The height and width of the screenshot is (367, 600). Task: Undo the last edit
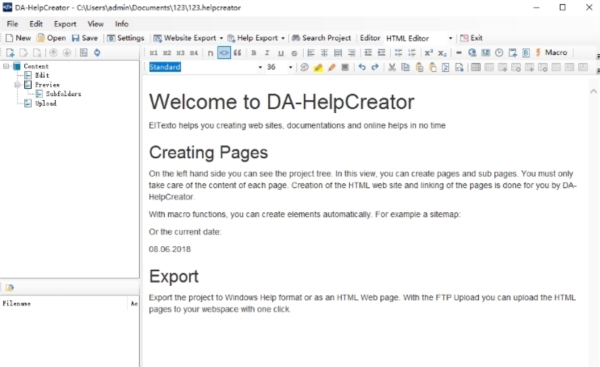[x=362, y=68]
